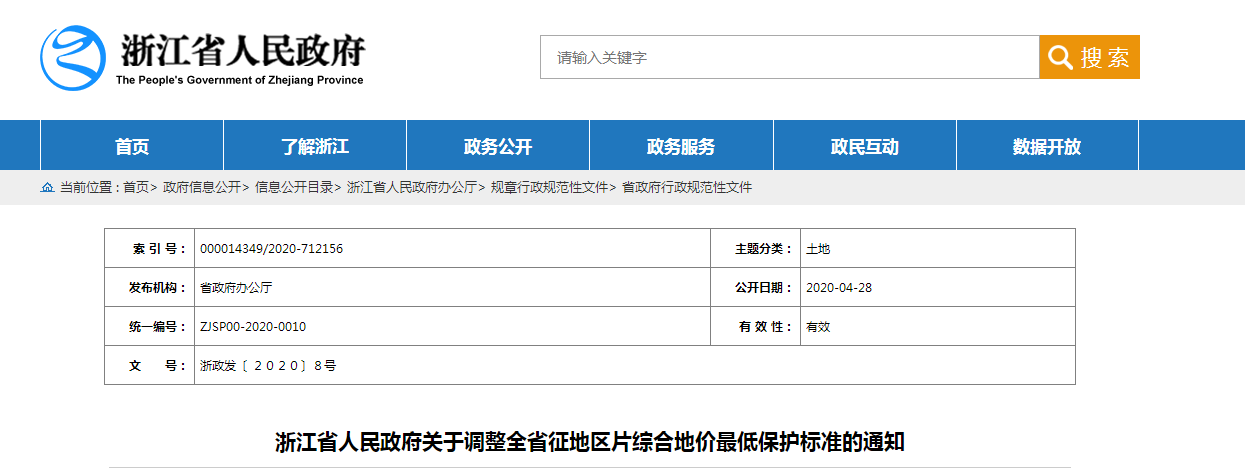
Task: Click 省政府行政规范性文件 breadcrumb link
Action: [687, 187]
